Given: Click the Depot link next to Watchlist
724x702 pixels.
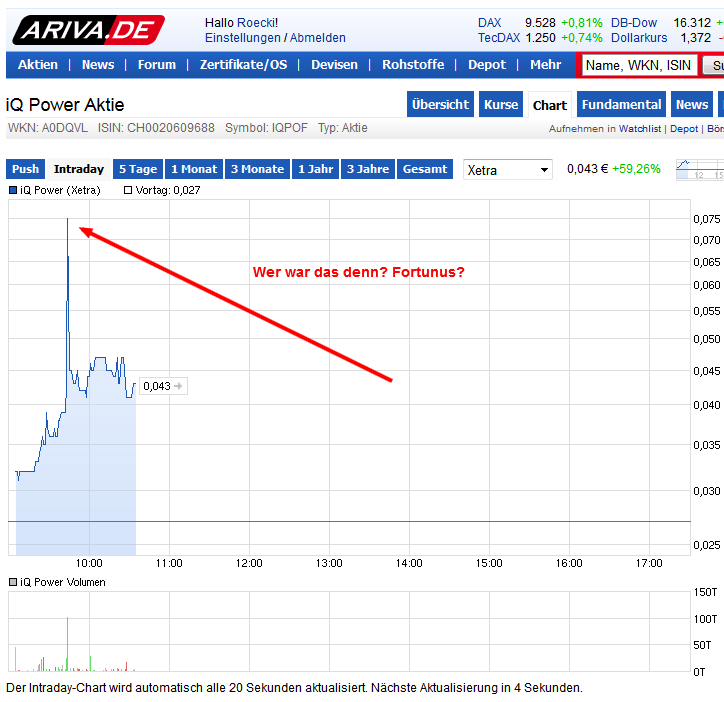Looking at the screenshot, I should [684, 129].
